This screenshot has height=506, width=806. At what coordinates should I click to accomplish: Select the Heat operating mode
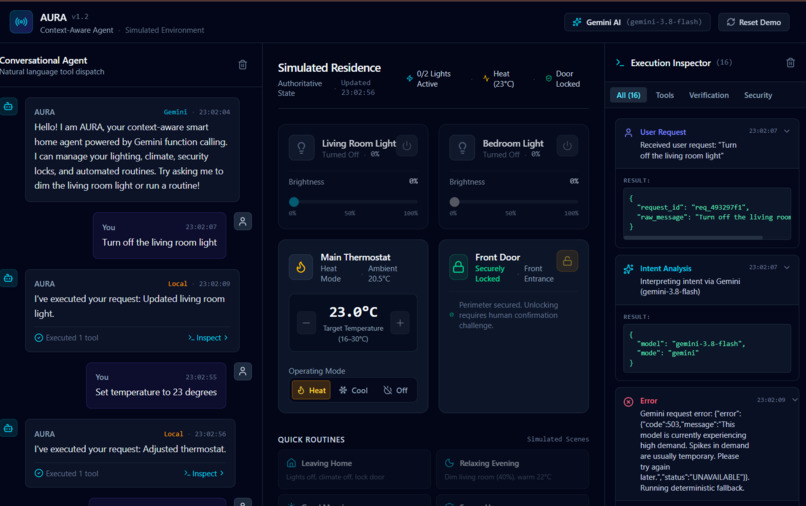click(312, 390)
